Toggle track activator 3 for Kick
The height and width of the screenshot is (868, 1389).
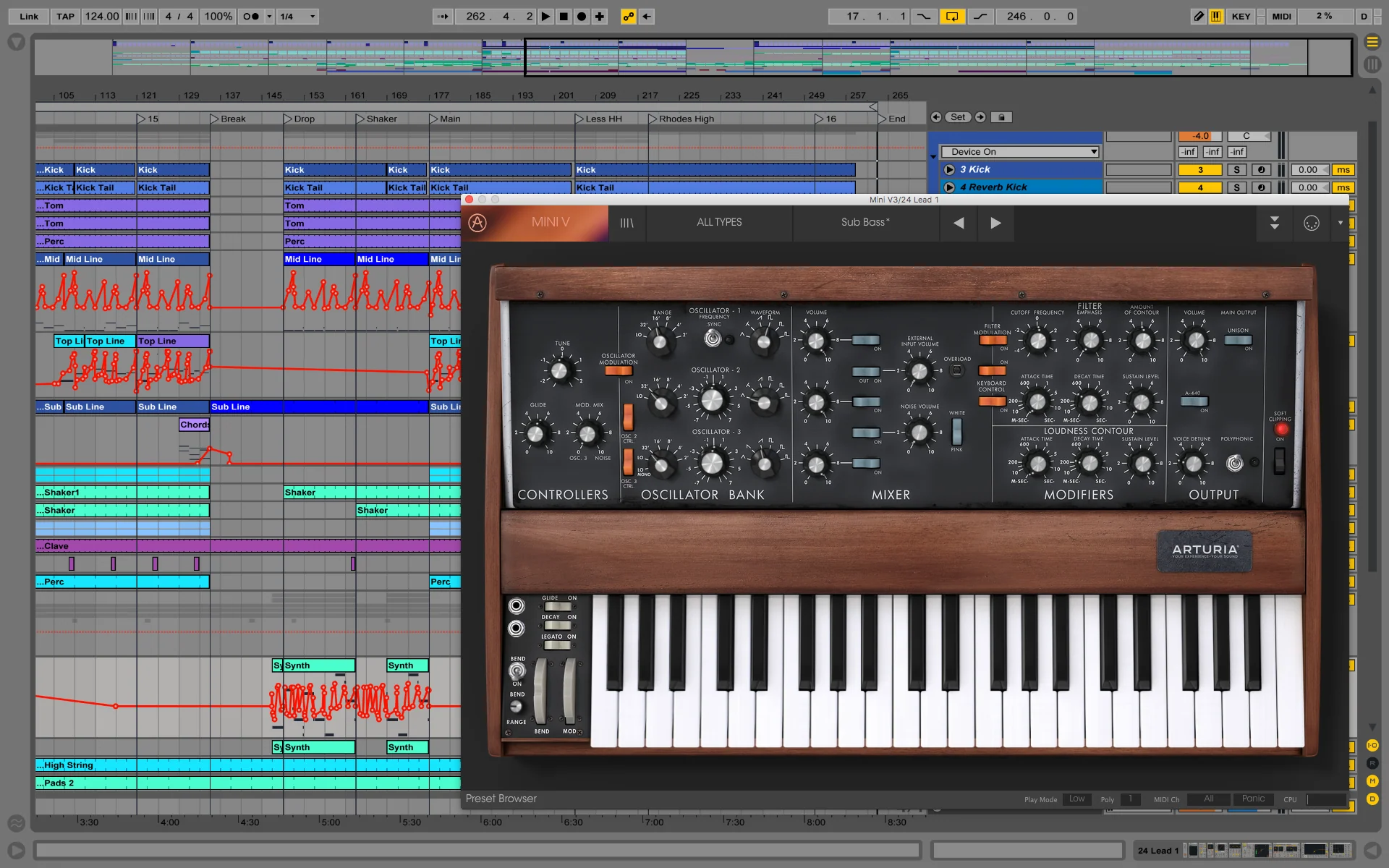tap(1199, 170)
